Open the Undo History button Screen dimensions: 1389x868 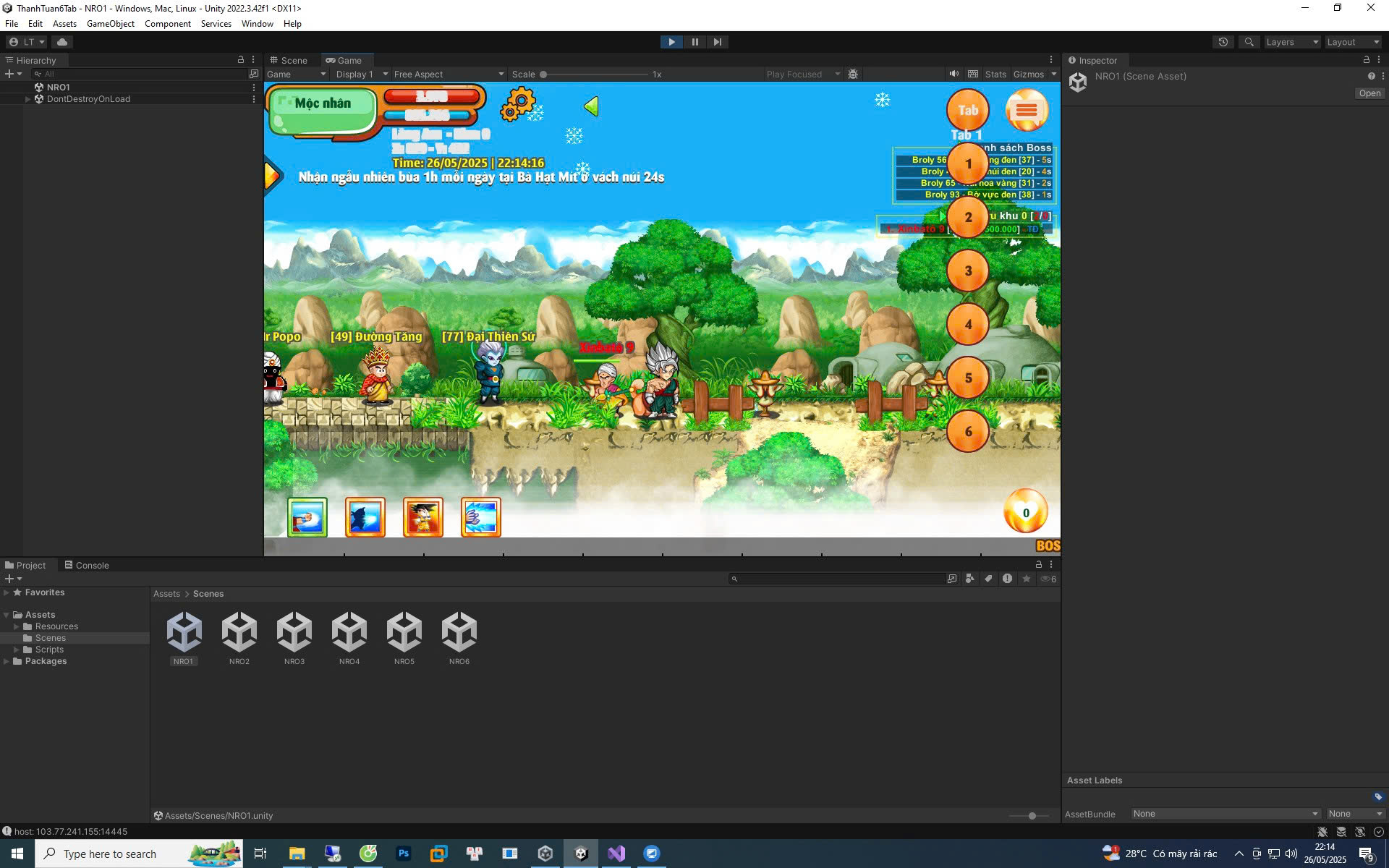(1223, 42)
